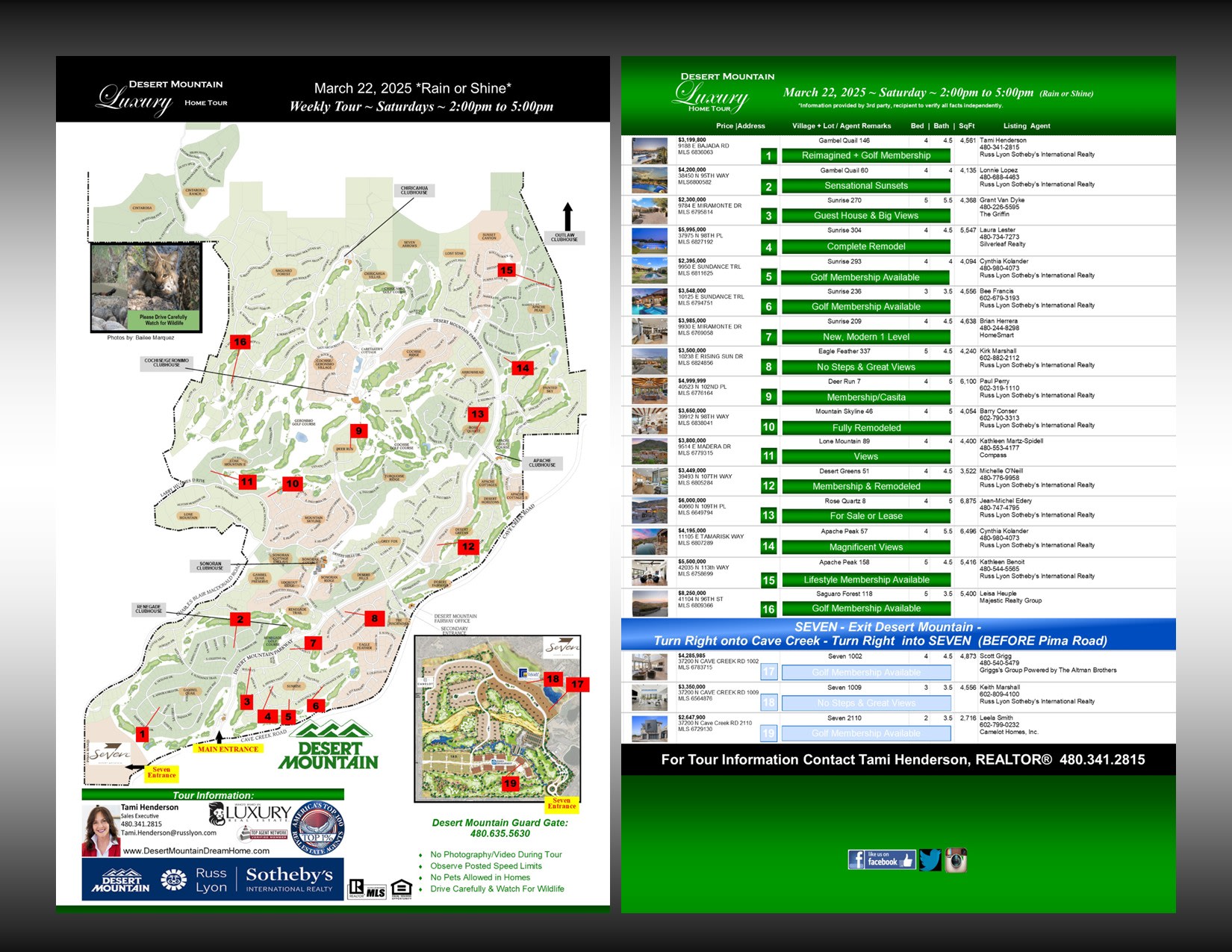
Task: Click the Instagram camera icon
Action: pyautogui.click(x=956, y=860)
